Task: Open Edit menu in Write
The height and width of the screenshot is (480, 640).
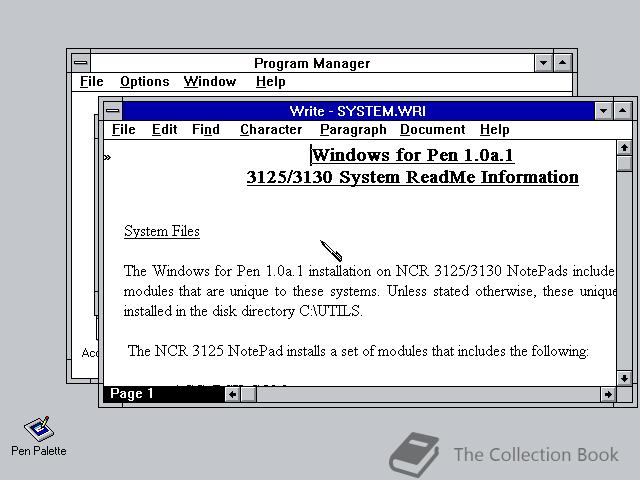Action: pos(164,130)
